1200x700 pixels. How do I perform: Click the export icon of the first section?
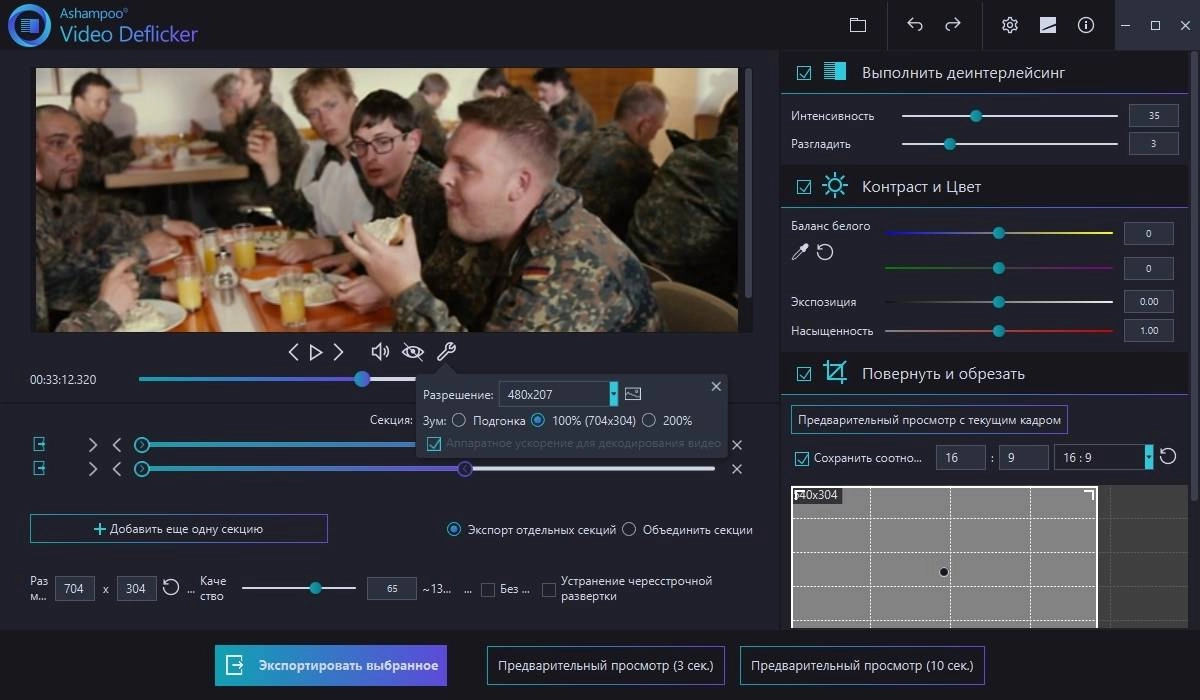coord(40,444)
